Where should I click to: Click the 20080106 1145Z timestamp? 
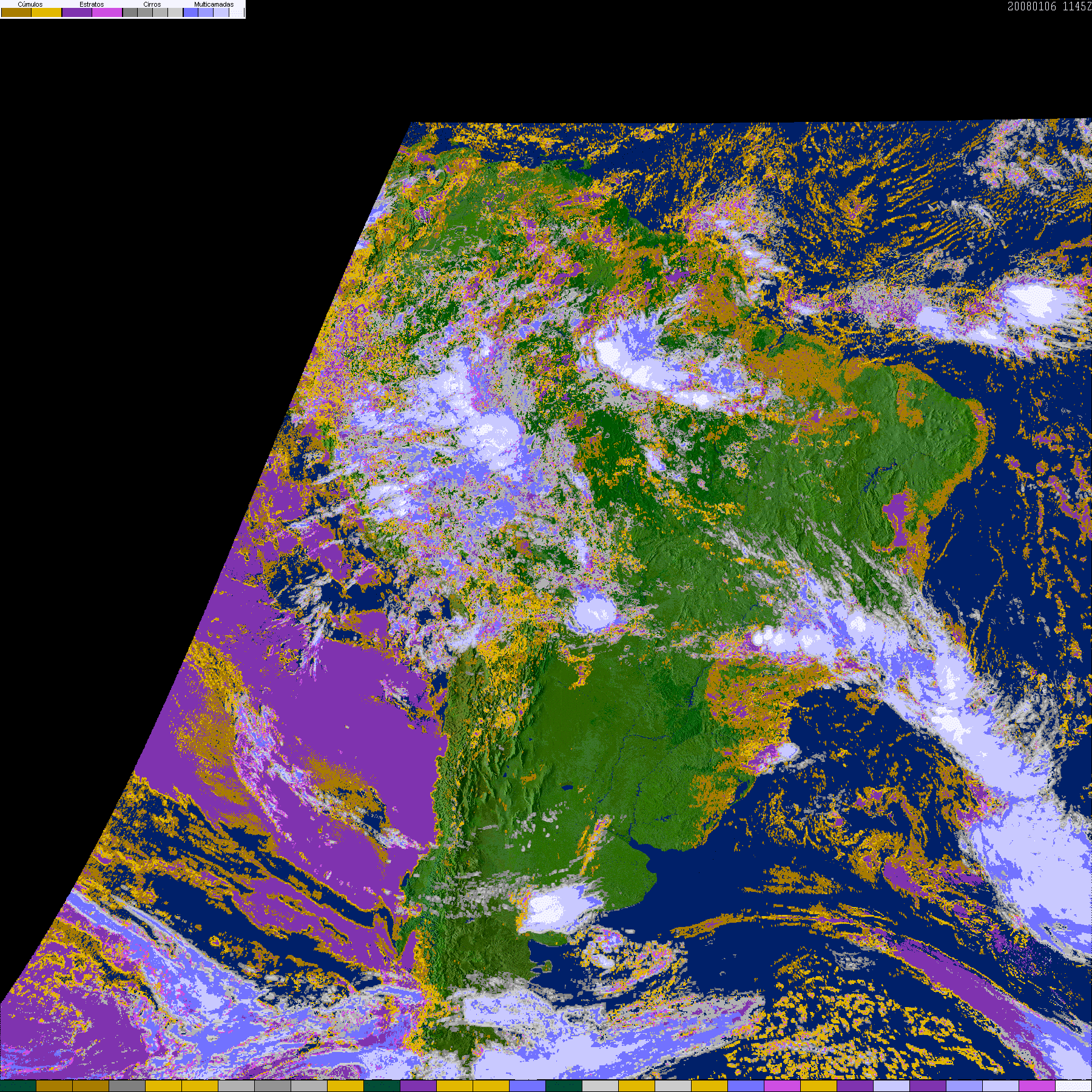pos(1049,7)
